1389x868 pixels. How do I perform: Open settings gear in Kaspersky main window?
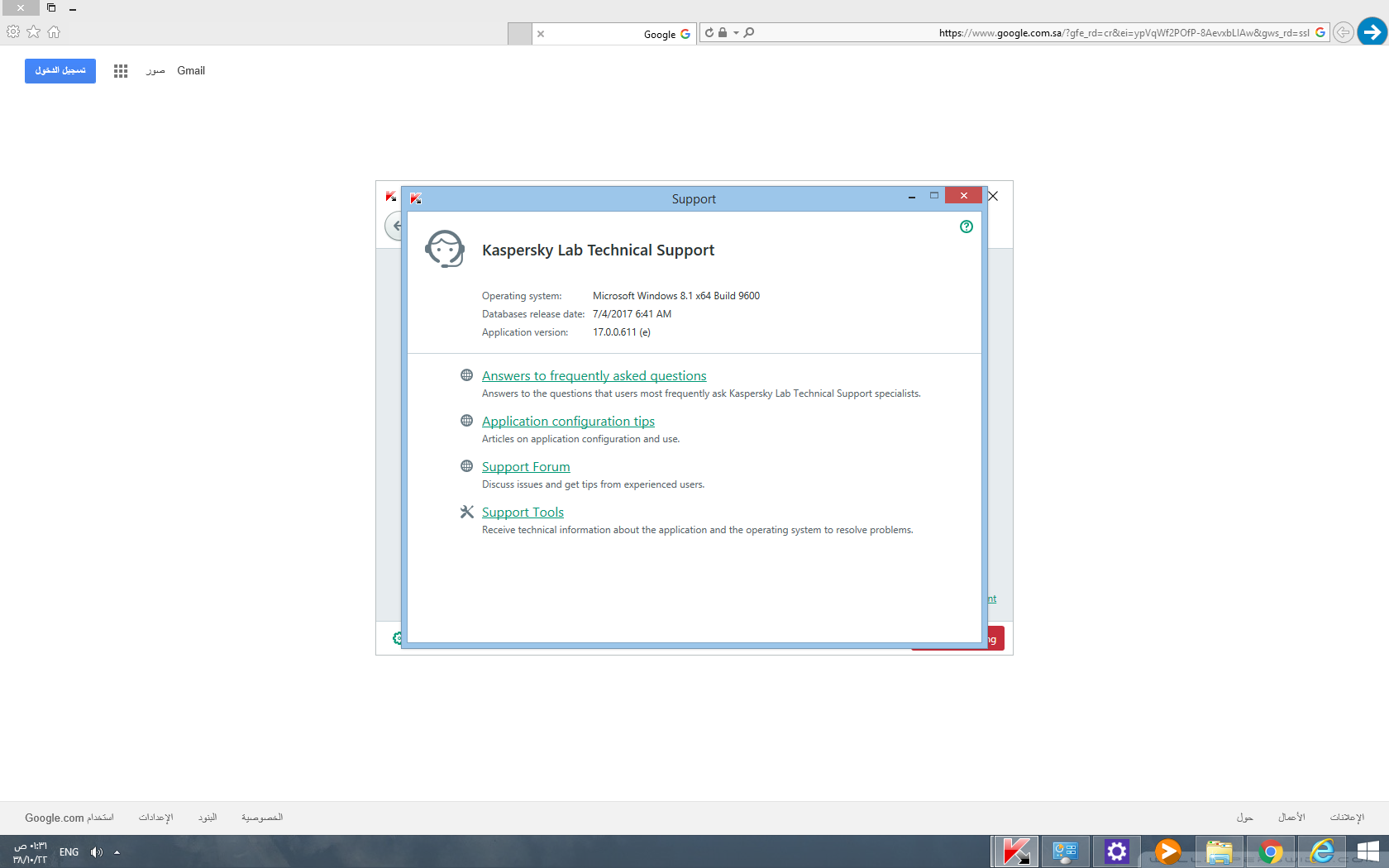pyautogui.click(x=397, y=637)
